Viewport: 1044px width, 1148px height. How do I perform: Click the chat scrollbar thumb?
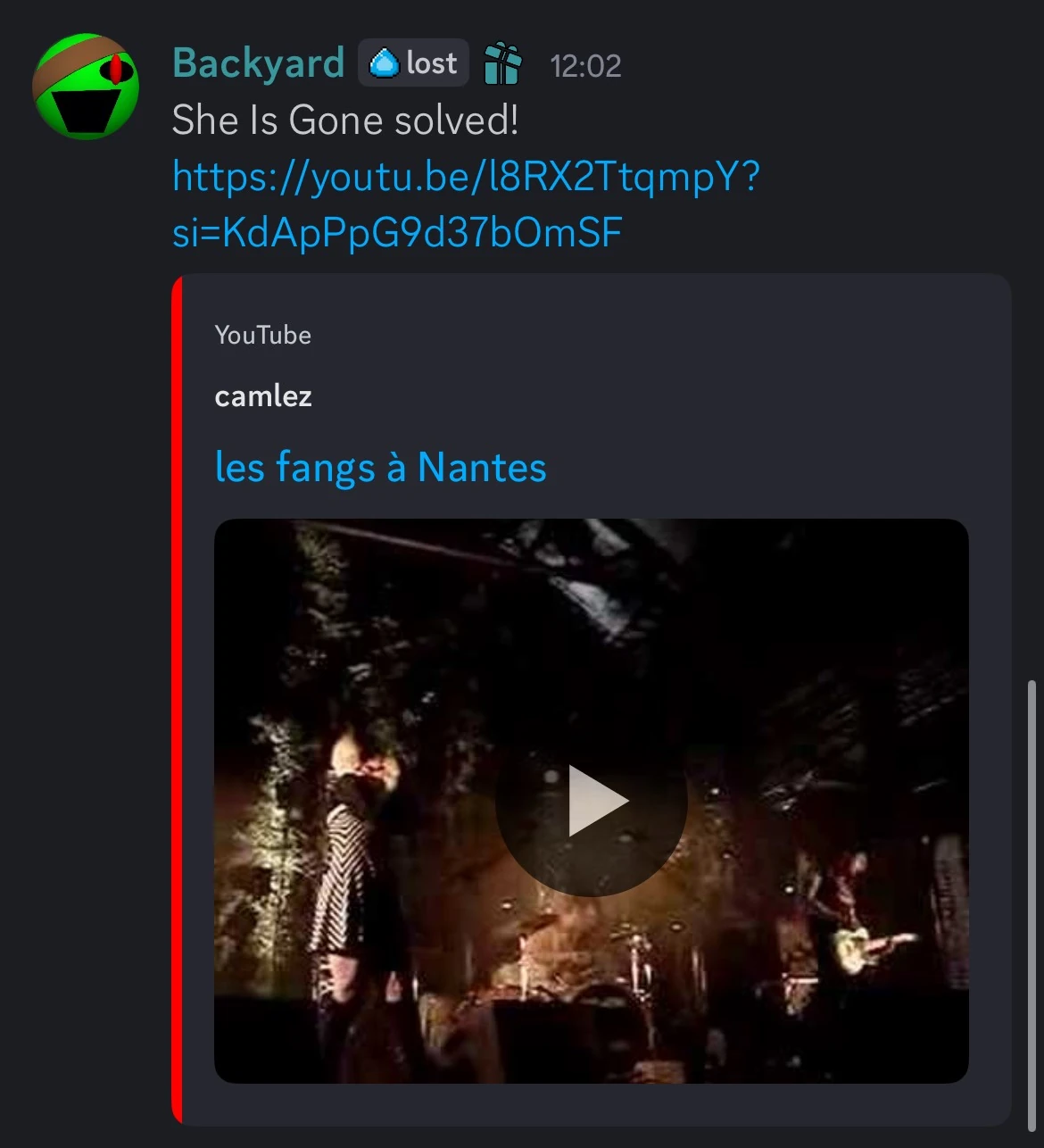1032,902
